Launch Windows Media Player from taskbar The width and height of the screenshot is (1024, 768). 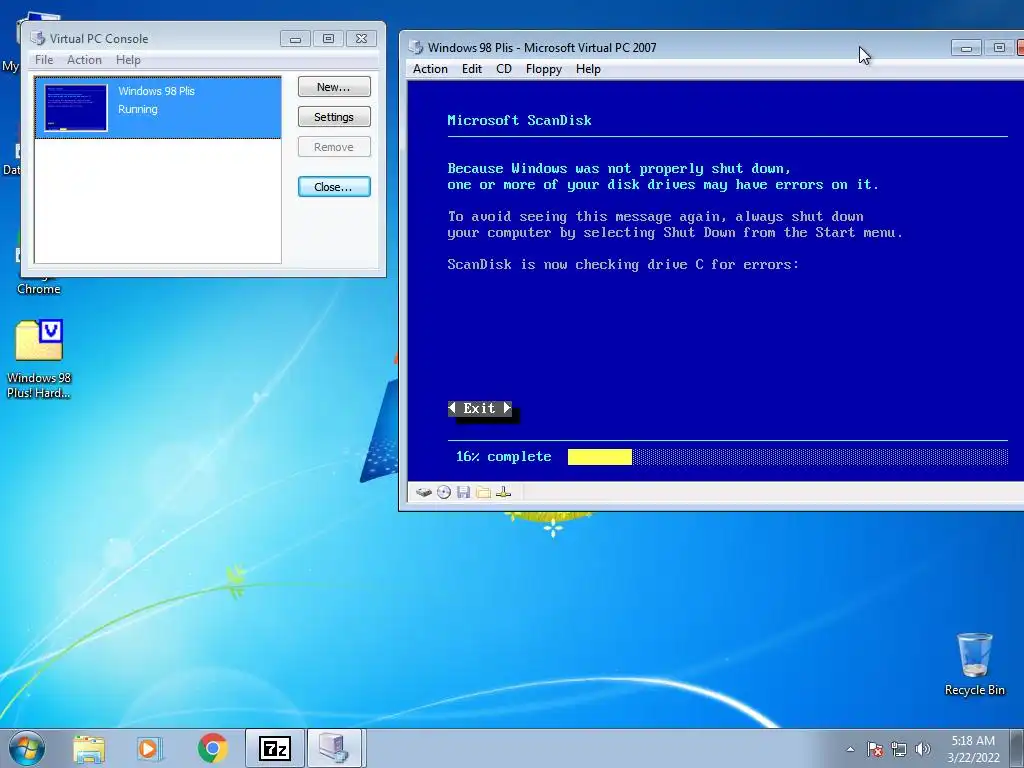pyautogui.click(x=150, y=748)
